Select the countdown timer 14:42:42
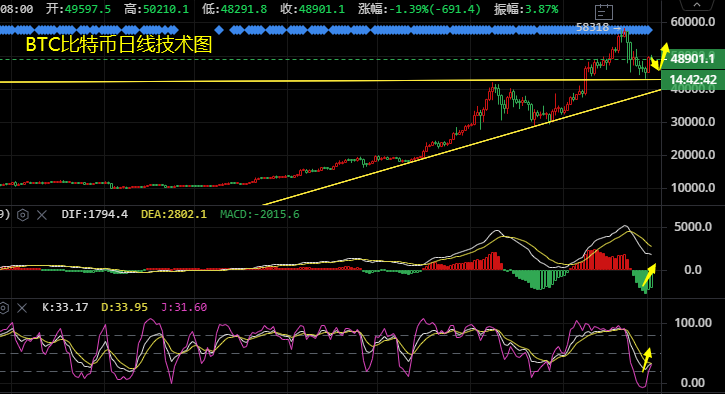This screenshot has width=725, height=394. click(x=693, y=80)
